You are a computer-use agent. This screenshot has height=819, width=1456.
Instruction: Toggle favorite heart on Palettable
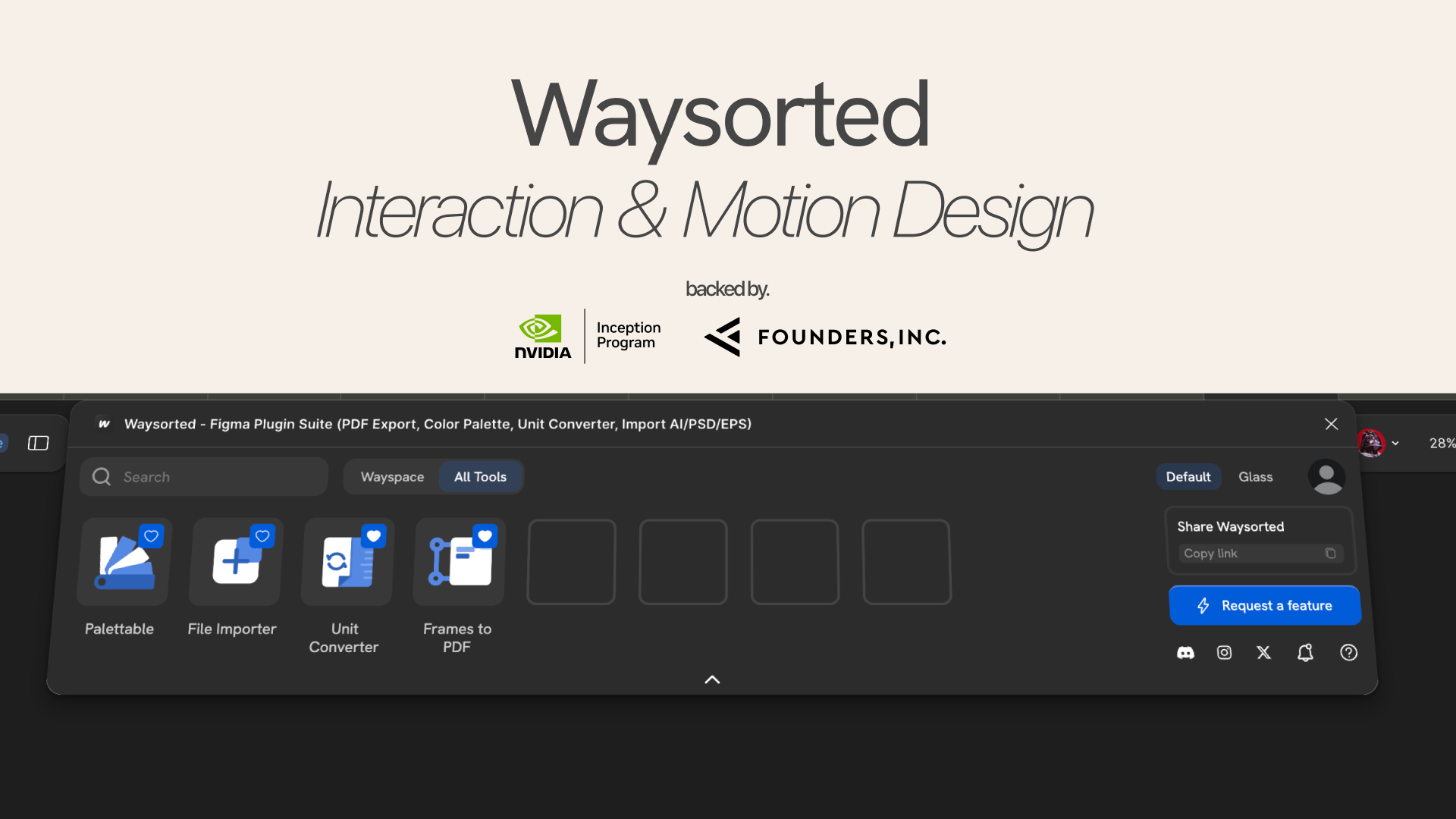[x=151, y=536]
